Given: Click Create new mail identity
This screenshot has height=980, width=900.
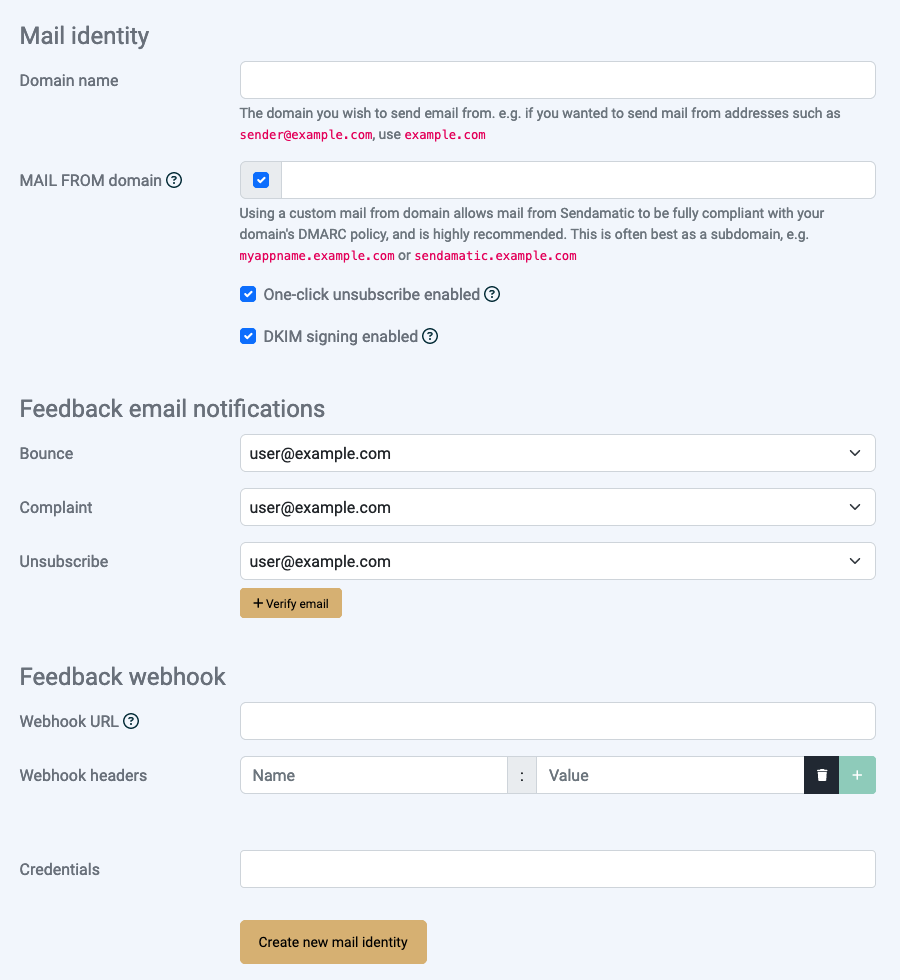Looking at the screenshot, I should click(x=333, y=941).
